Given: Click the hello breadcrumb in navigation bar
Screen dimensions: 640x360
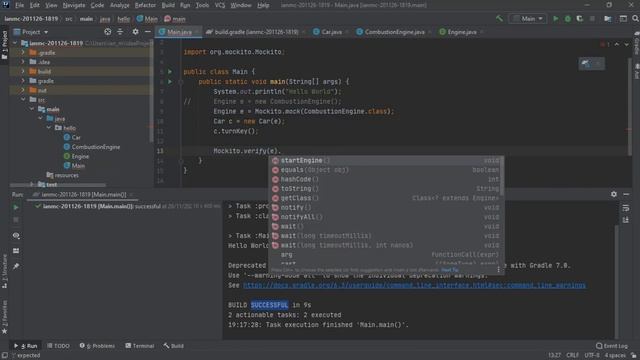Looking at the screenshot, I should click(x=124, y=19).
